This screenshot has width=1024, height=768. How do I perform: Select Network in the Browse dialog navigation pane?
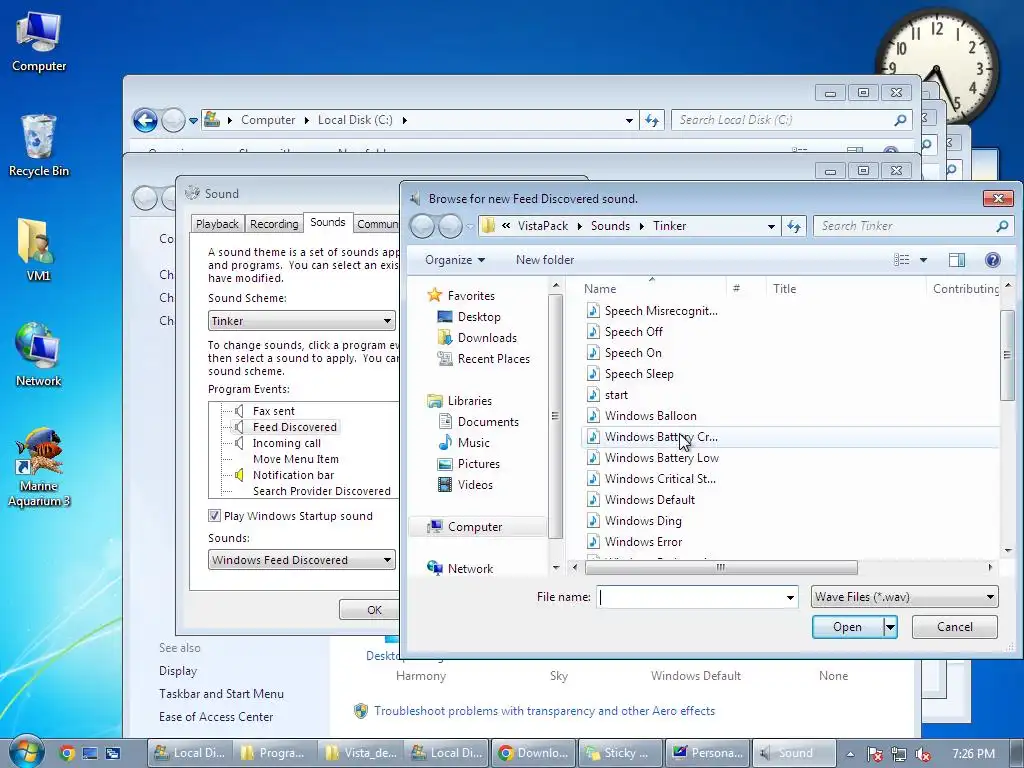tap(470, 569)
